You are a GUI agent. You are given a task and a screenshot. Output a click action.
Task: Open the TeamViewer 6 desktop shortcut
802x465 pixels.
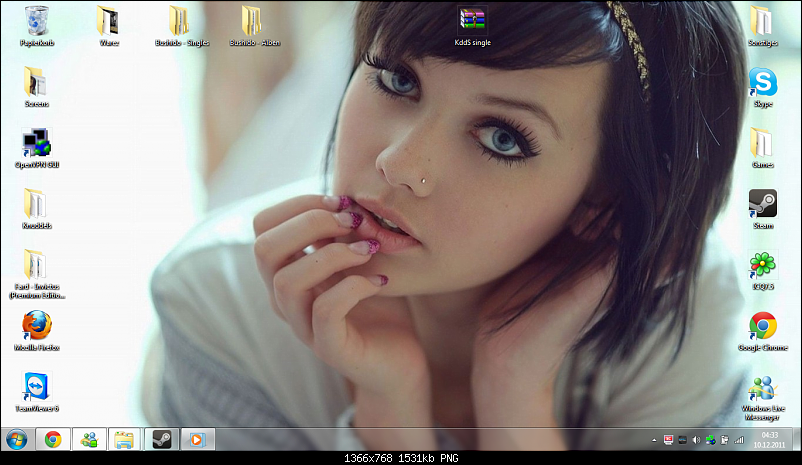[36, 386]
